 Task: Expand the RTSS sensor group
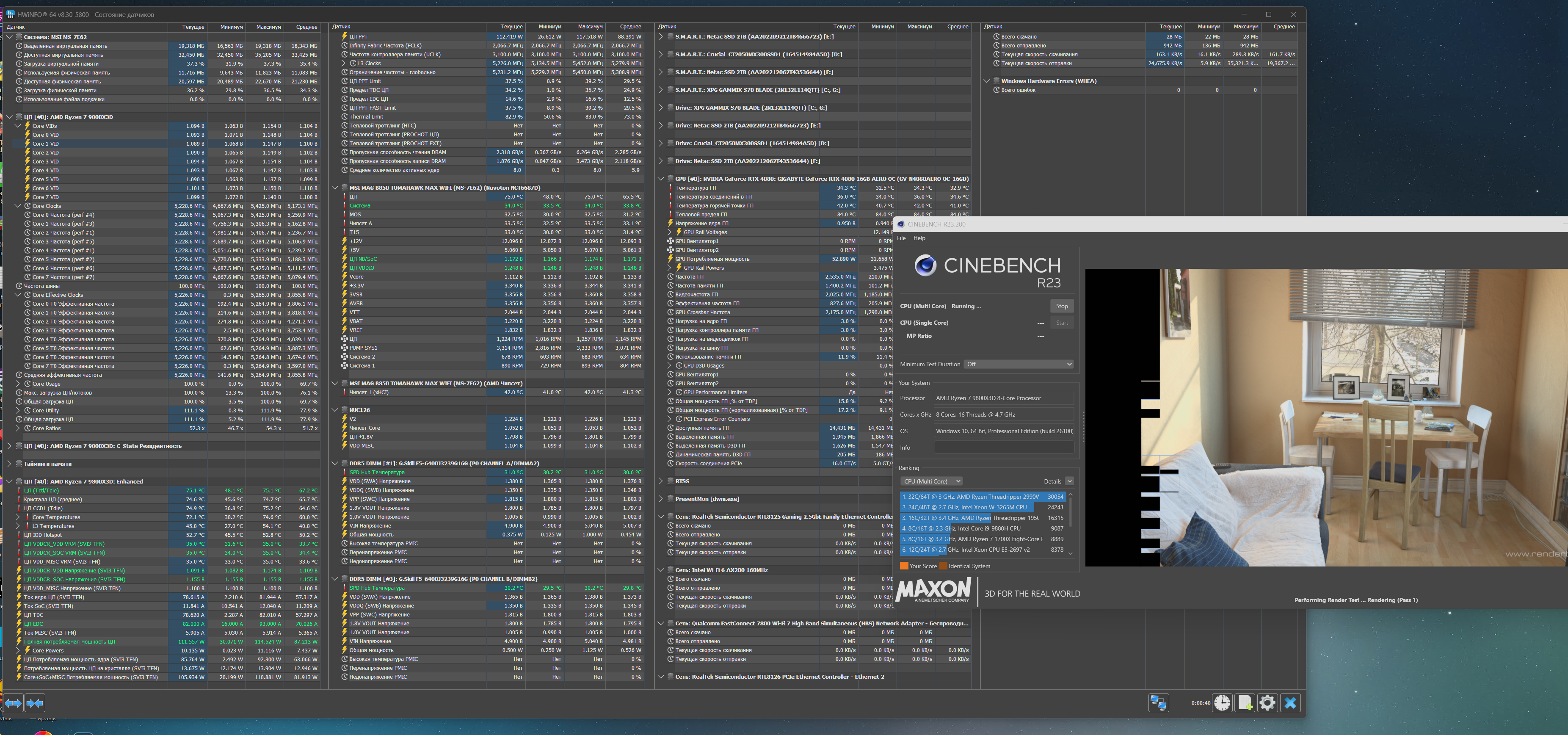661,481
